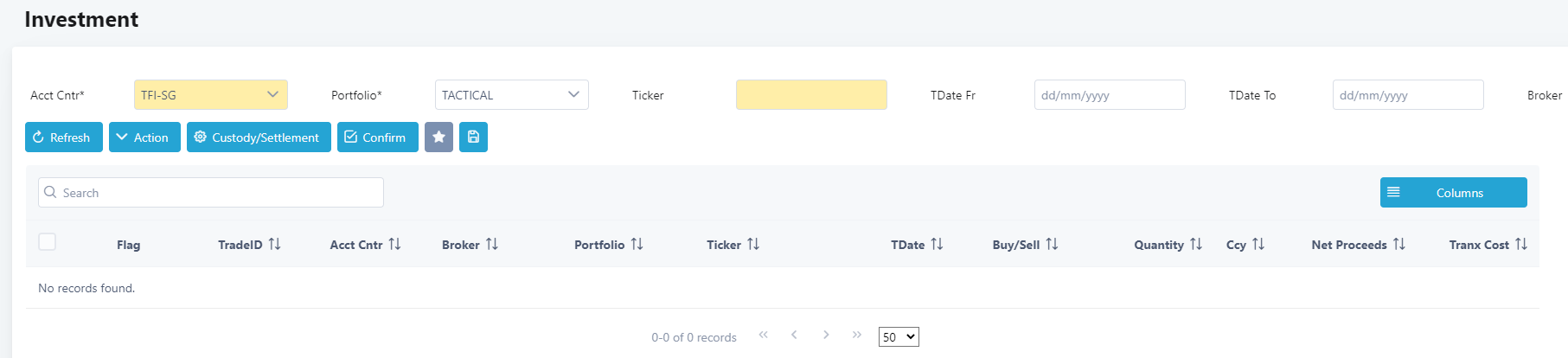Open Custody/Settlement menu
Viewport: 1568px width, 358px height.
coord(259,137)
